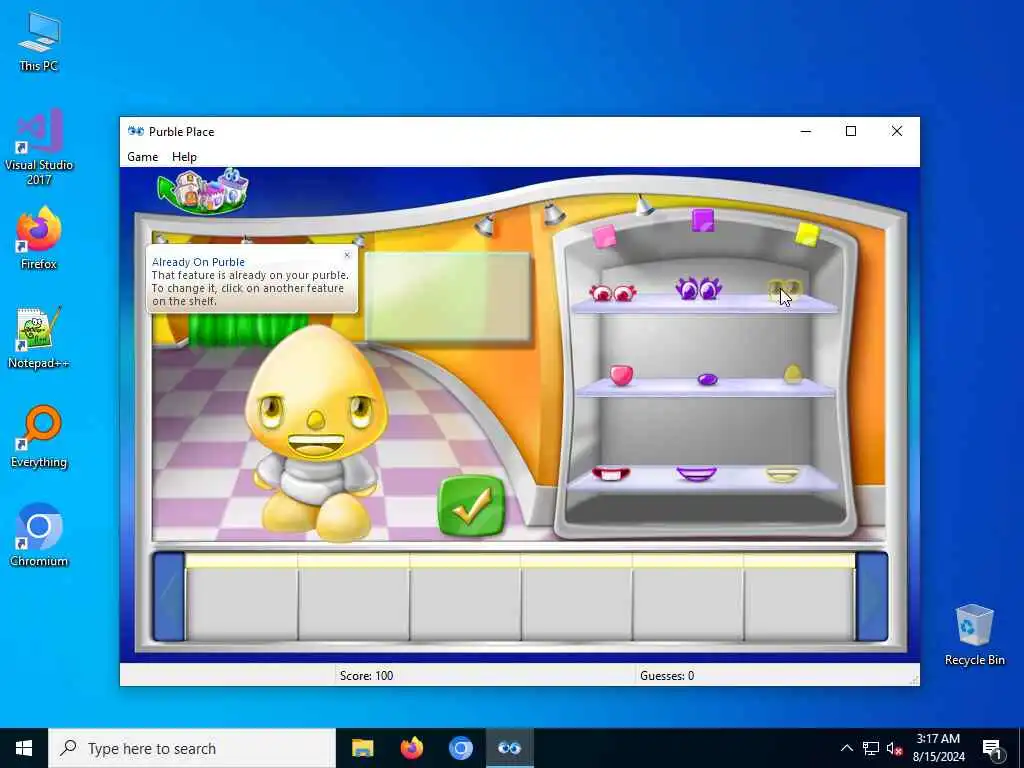The height and width of the screenshot is (768, 1024).
Task: Click the purple color block atop the shelf
Action: [x=703, y=220]
